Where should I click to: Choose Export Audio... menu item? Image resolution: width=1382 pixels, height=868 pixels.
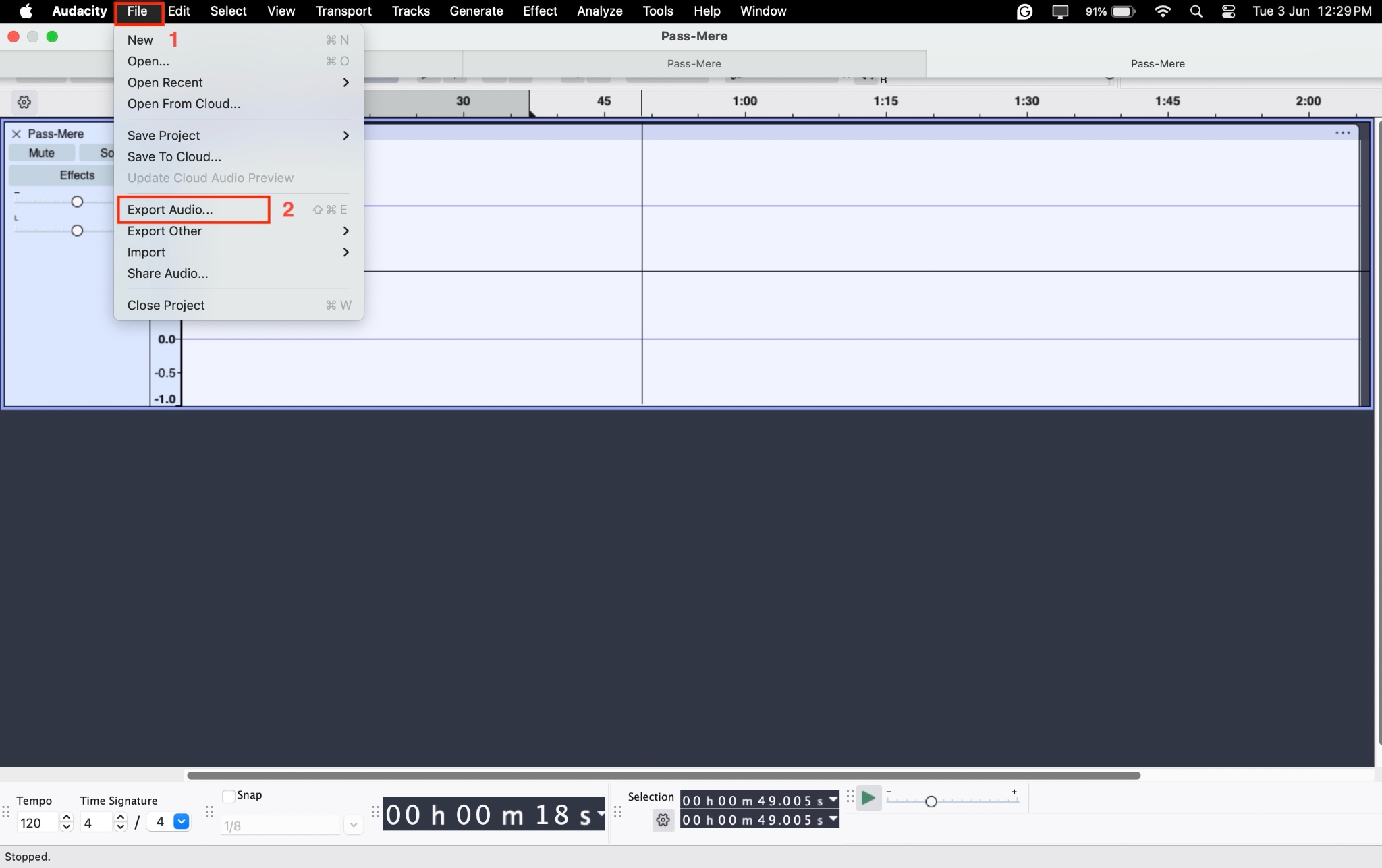click(x=238, y=210)
